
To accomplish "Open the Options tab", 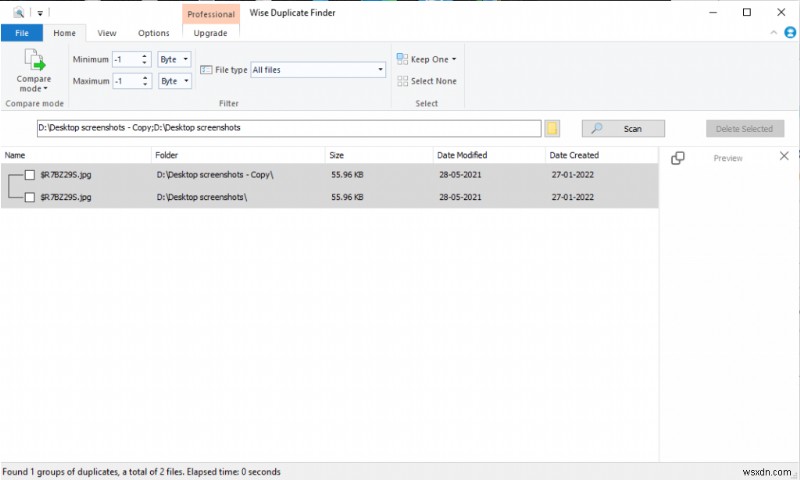I will click(x=154, y=33).
